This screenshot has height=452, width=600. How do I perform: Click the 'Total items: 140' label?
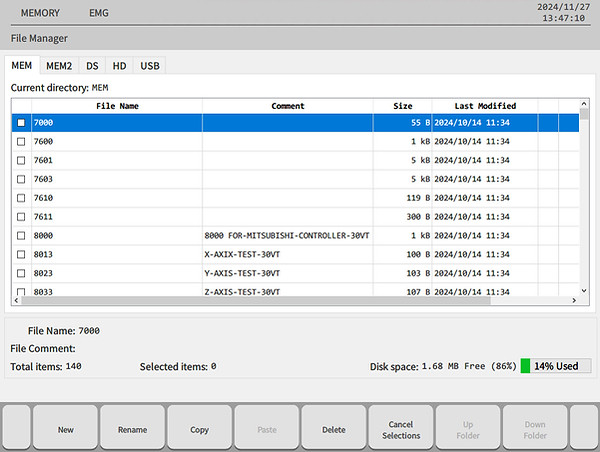46,366
